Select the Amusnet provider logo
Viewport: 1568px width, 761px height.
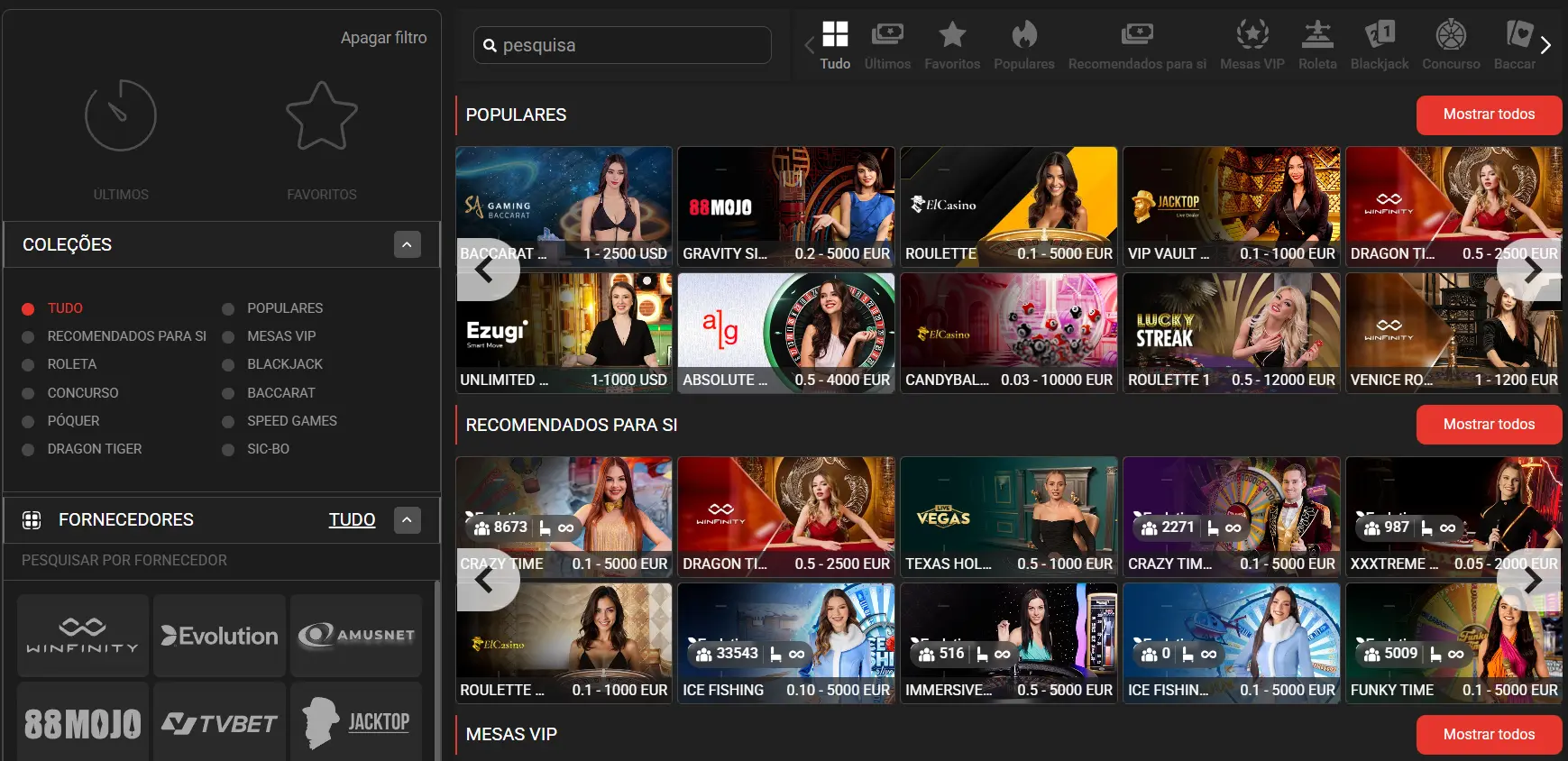tap(356, 636)
